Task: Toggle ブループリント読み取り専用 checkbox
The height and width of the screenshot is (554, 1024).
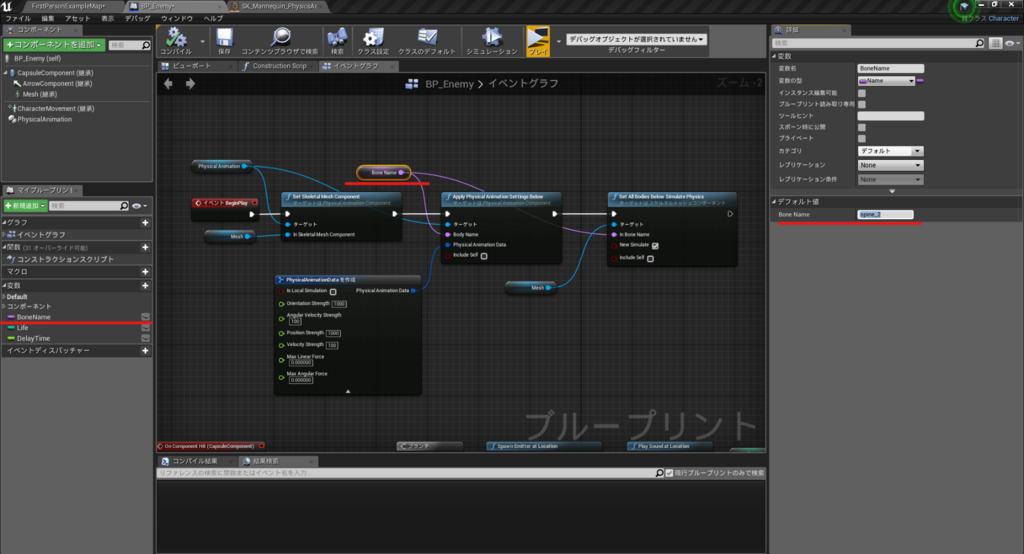Action: [x=862, y=104]
